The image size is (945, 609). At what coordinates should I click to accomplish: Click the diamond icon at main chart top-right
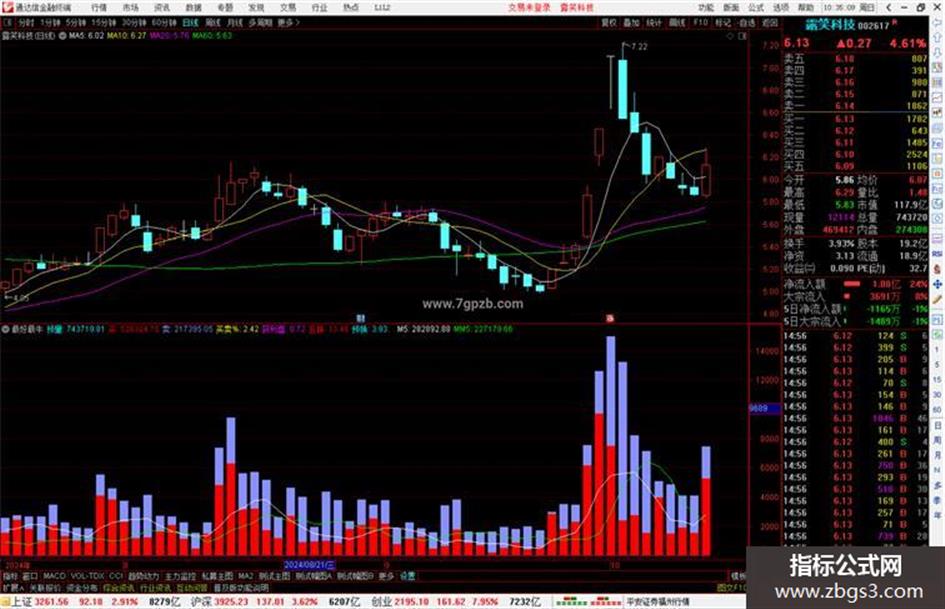pyautogui.click(x=730, y=36)
